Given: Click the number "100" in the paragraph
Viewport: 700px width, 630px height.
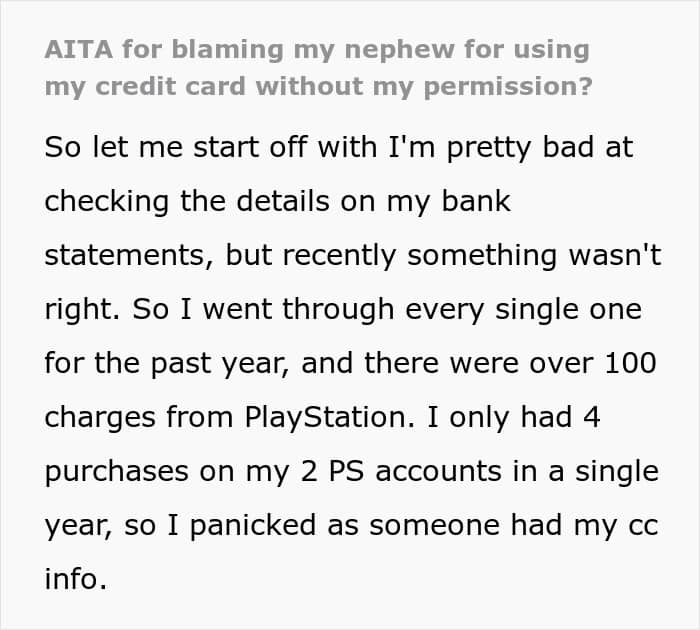Looking at the screenshot, I should pyautogui.click(x=630, y=363).
